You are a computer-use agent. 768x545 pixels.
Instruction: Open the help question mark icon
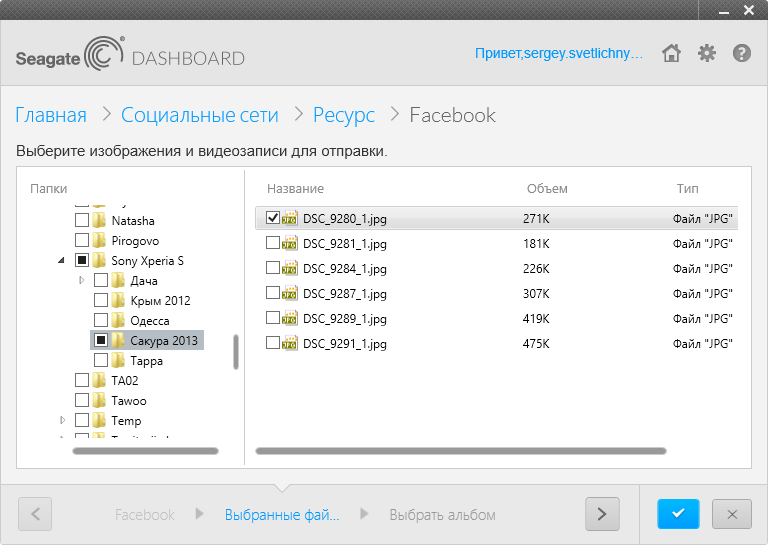(x=742, y=53)
